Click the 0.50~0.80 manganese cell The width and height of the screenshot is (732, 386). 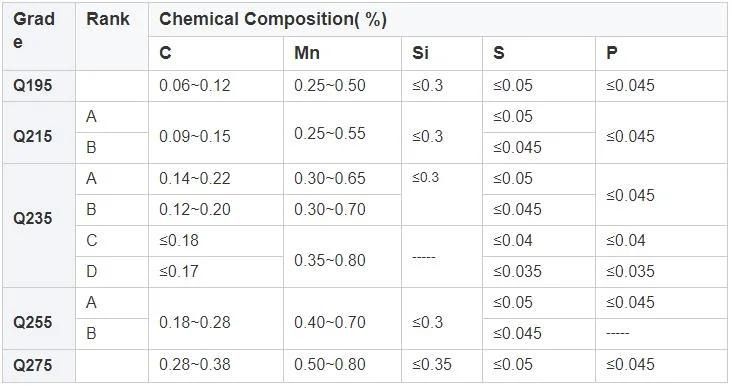342,365
